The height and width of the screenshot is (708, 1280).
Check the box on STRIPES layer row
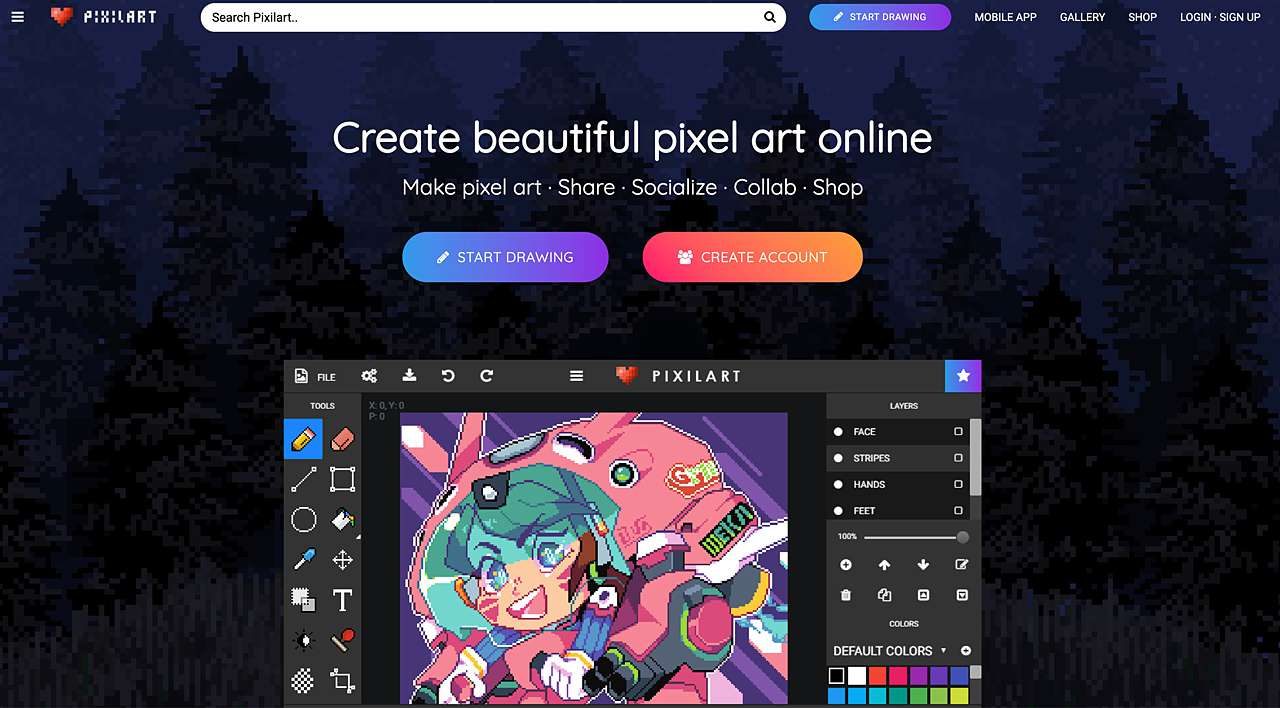(x=958, y=458)
